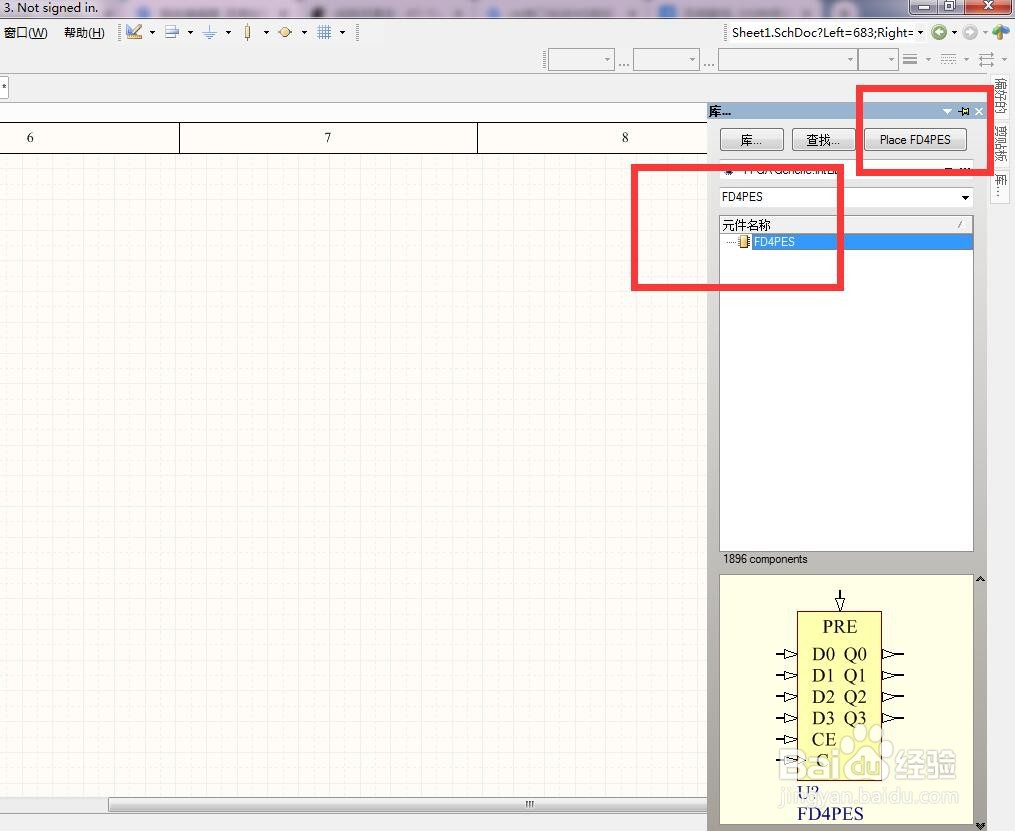1015x831 pixels.
Task: Click the home page icon
Action: [x=1001, y=31]
